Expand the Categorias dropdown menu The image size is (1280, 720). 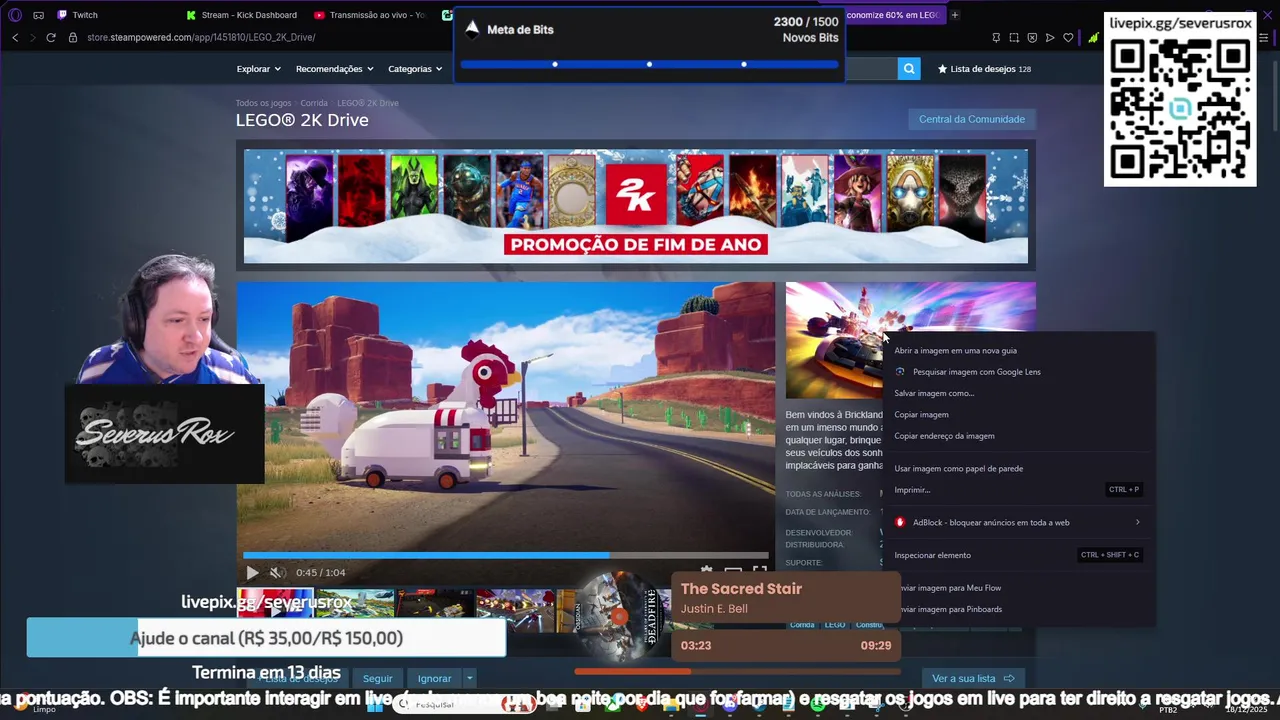click(x=415, y=69)
